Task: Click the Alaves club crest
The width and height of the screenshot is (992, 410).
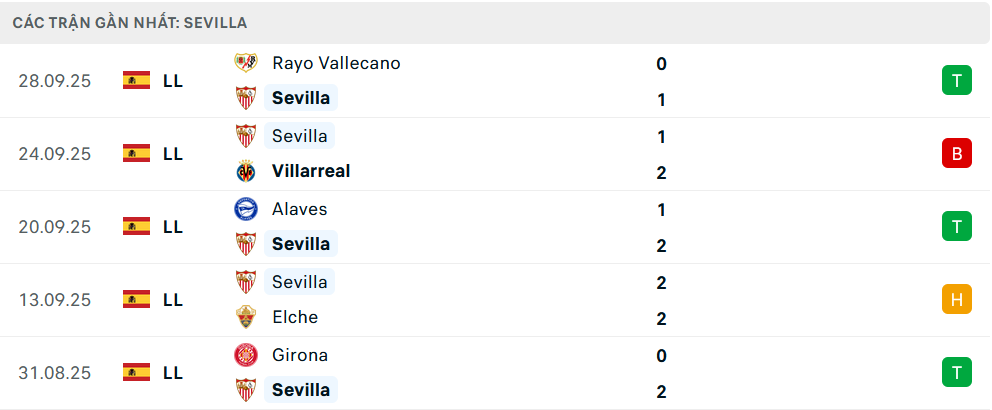Action: coord(245,209)
